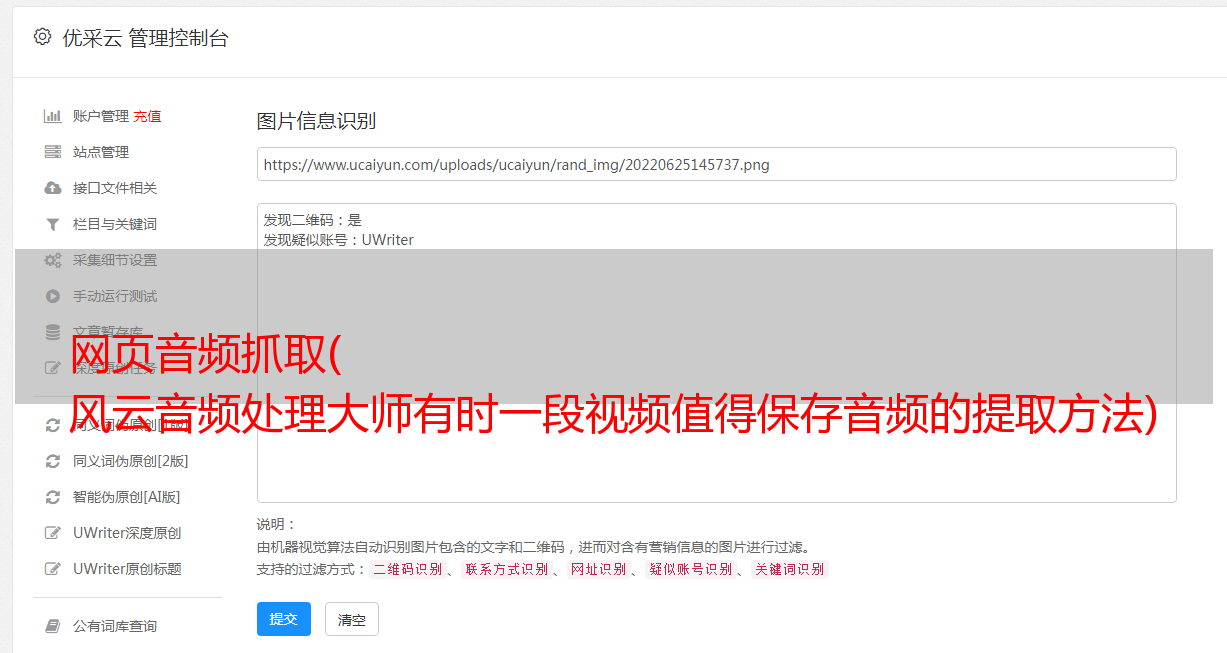Image resolution: width=1227 pixels, height=653 pixels.
Task: Click the 关键词识别 tag
Action: coord(790,569)
